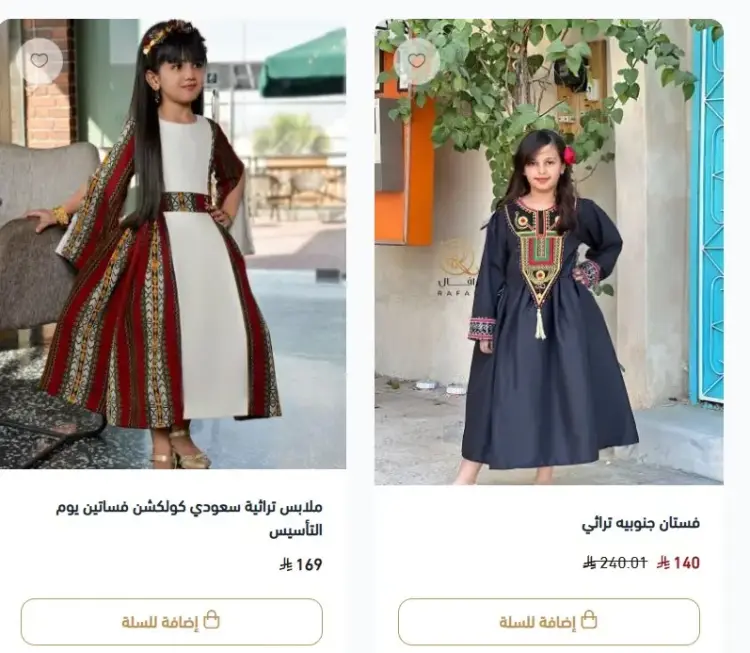Click the blue door in right photo
This screenshot has height=653, width=750.
click(x=707, y=215)
